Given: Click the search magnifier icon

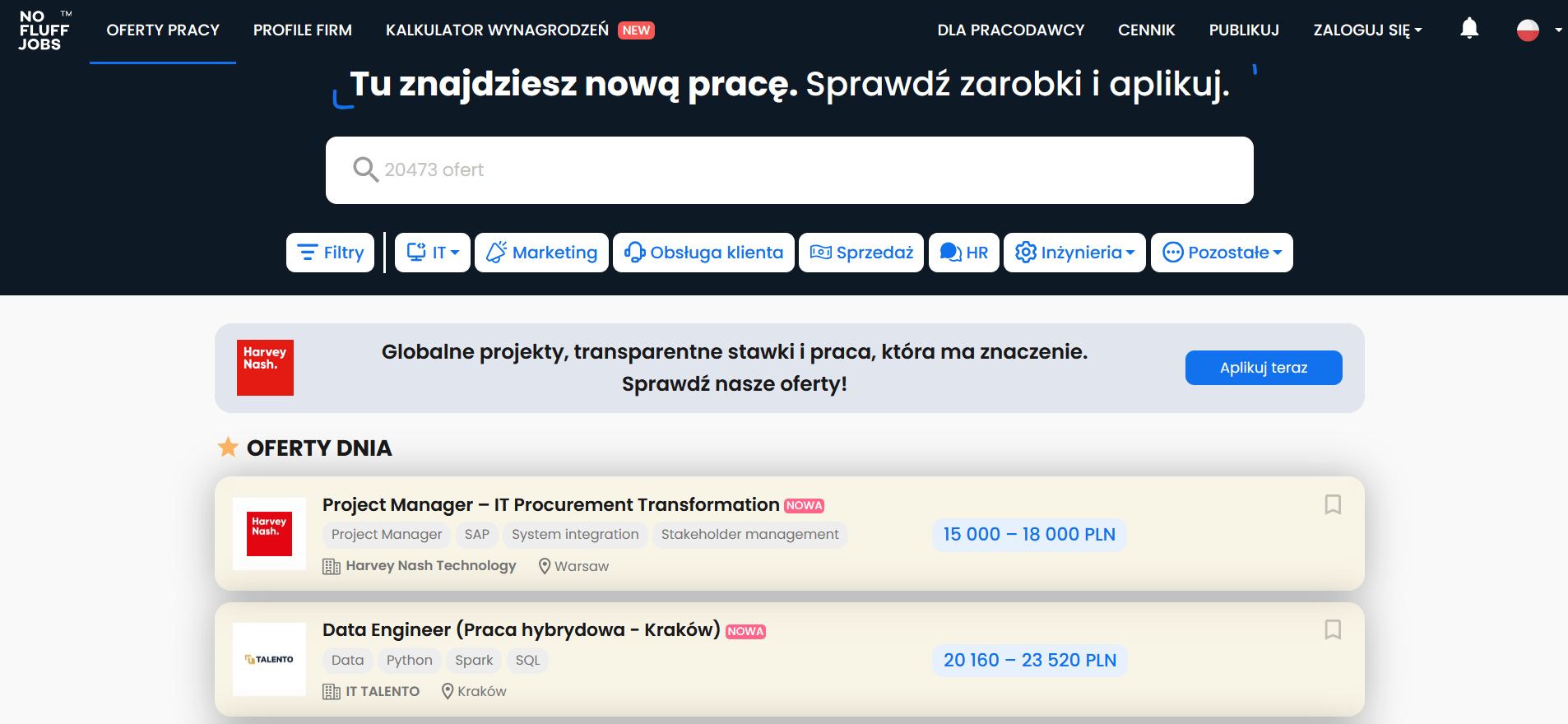Looking at the screenshot, I should pyautogui.click(x=365, y=169).
